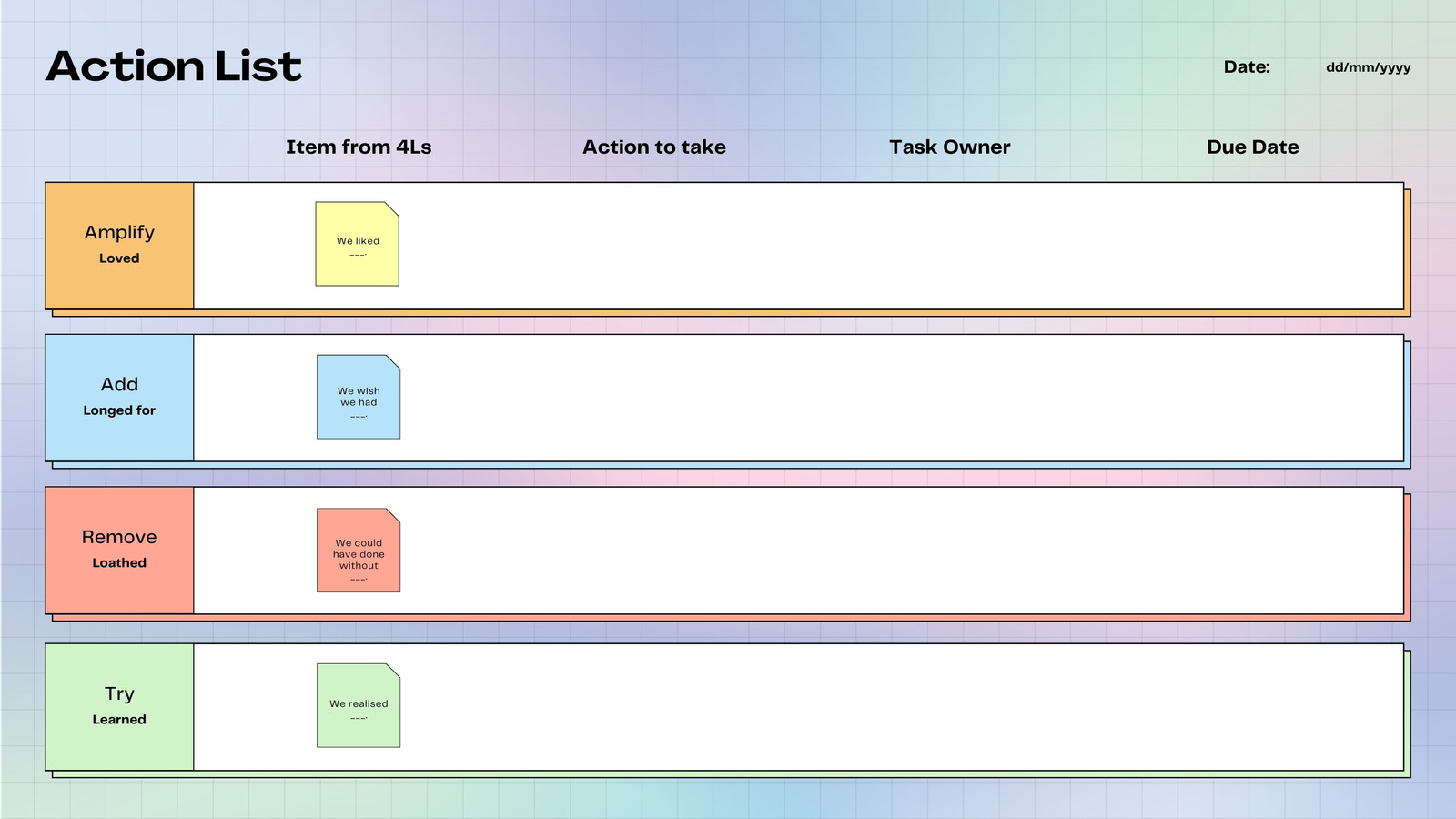Select the red 'We could have done without' note

click(359, 551)
